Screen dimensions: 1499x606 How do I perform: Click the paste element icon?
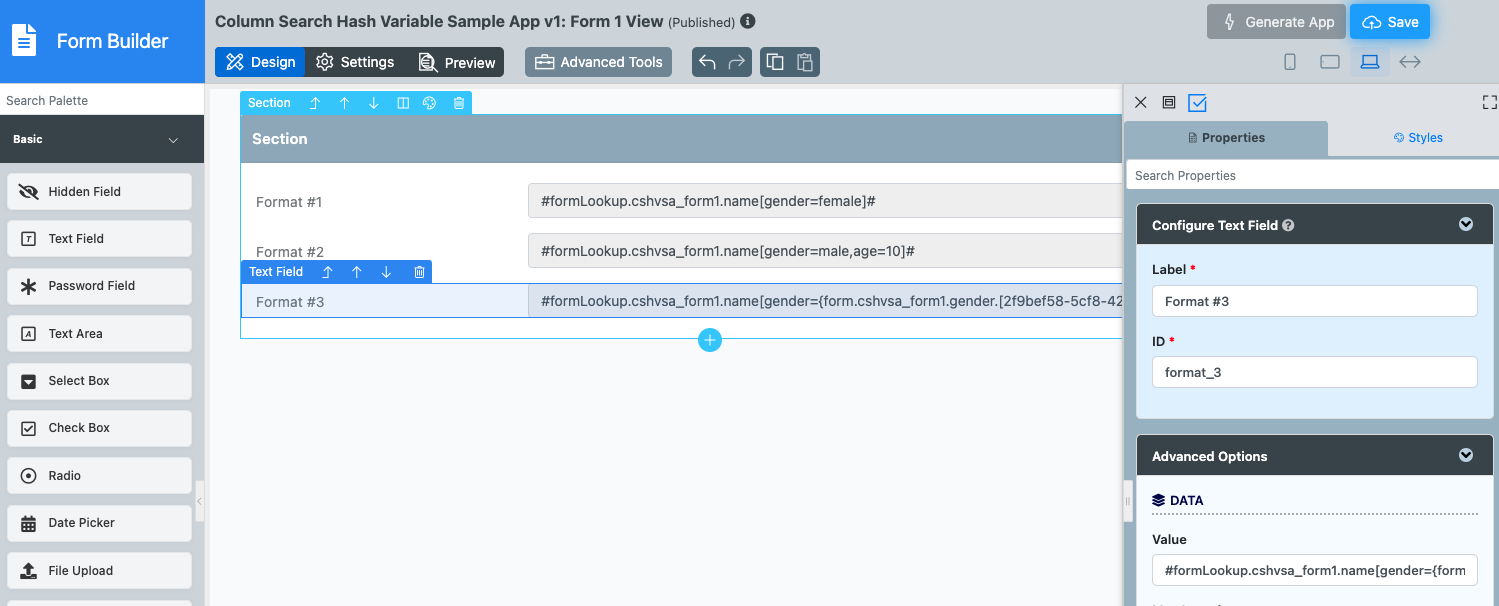(x=805, y=62)
